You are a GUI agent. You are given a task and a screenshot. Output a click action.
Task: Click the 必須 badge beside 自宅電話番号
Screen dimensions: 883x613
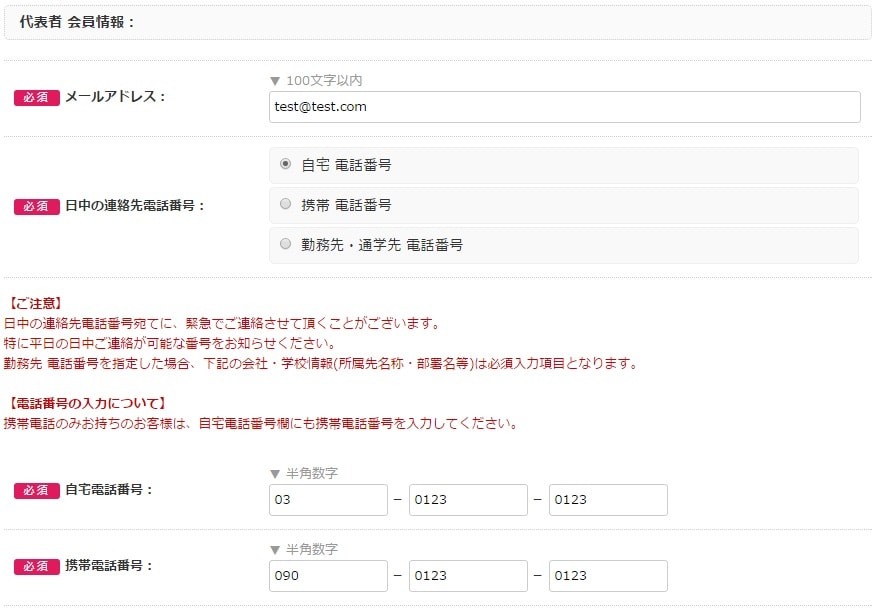coord(36,491)
